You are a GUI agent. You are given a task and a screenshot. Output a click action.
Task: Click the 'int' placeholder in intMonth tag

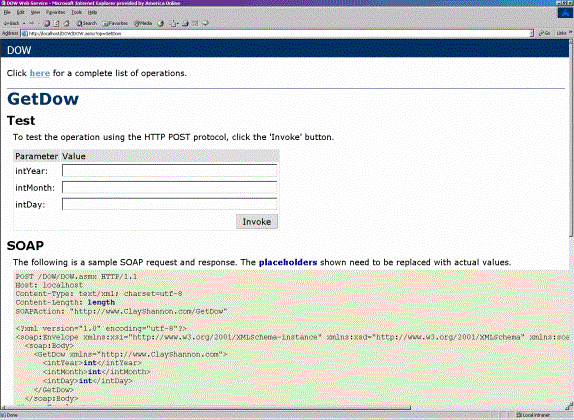(x=94, y=372)
